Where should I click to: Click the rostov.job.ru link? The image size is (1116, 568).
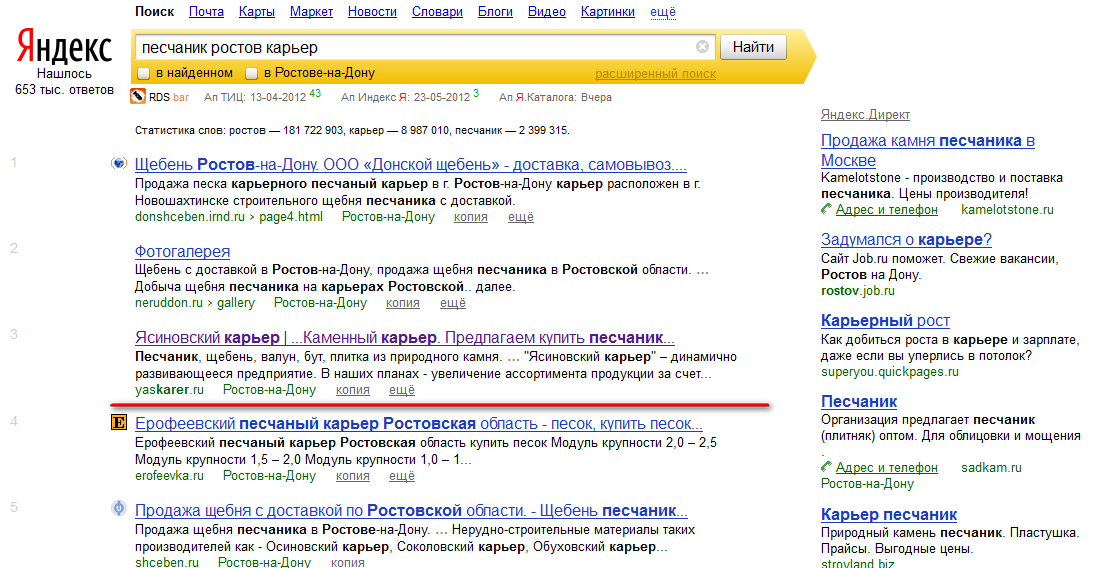pos(858,291)
